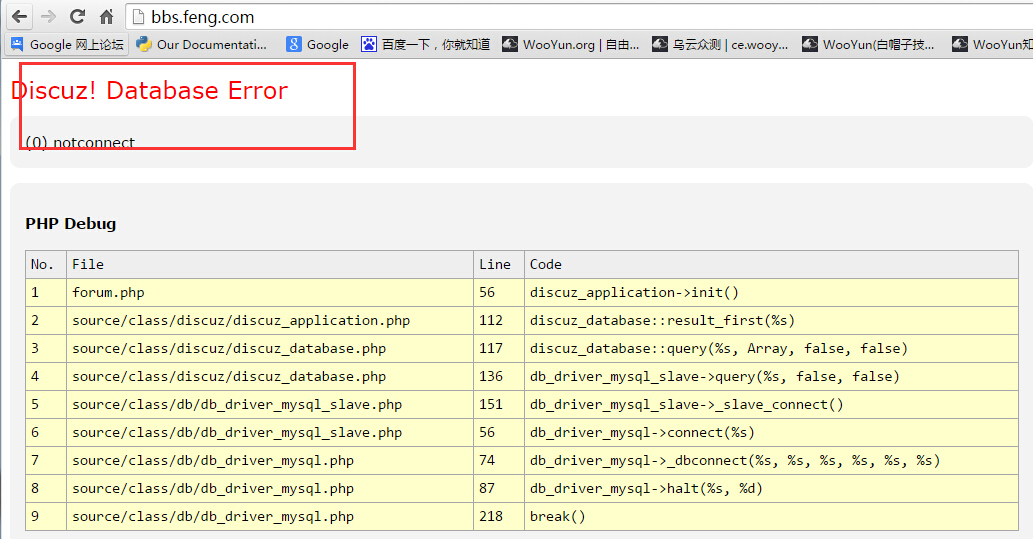
Task: Click the blue Google search favicon
Action: 294,44
